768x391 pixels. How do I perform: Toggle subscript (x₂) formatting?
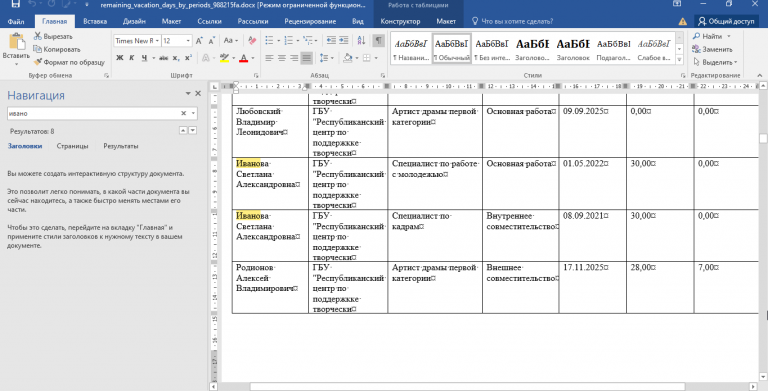click(176, 58)
